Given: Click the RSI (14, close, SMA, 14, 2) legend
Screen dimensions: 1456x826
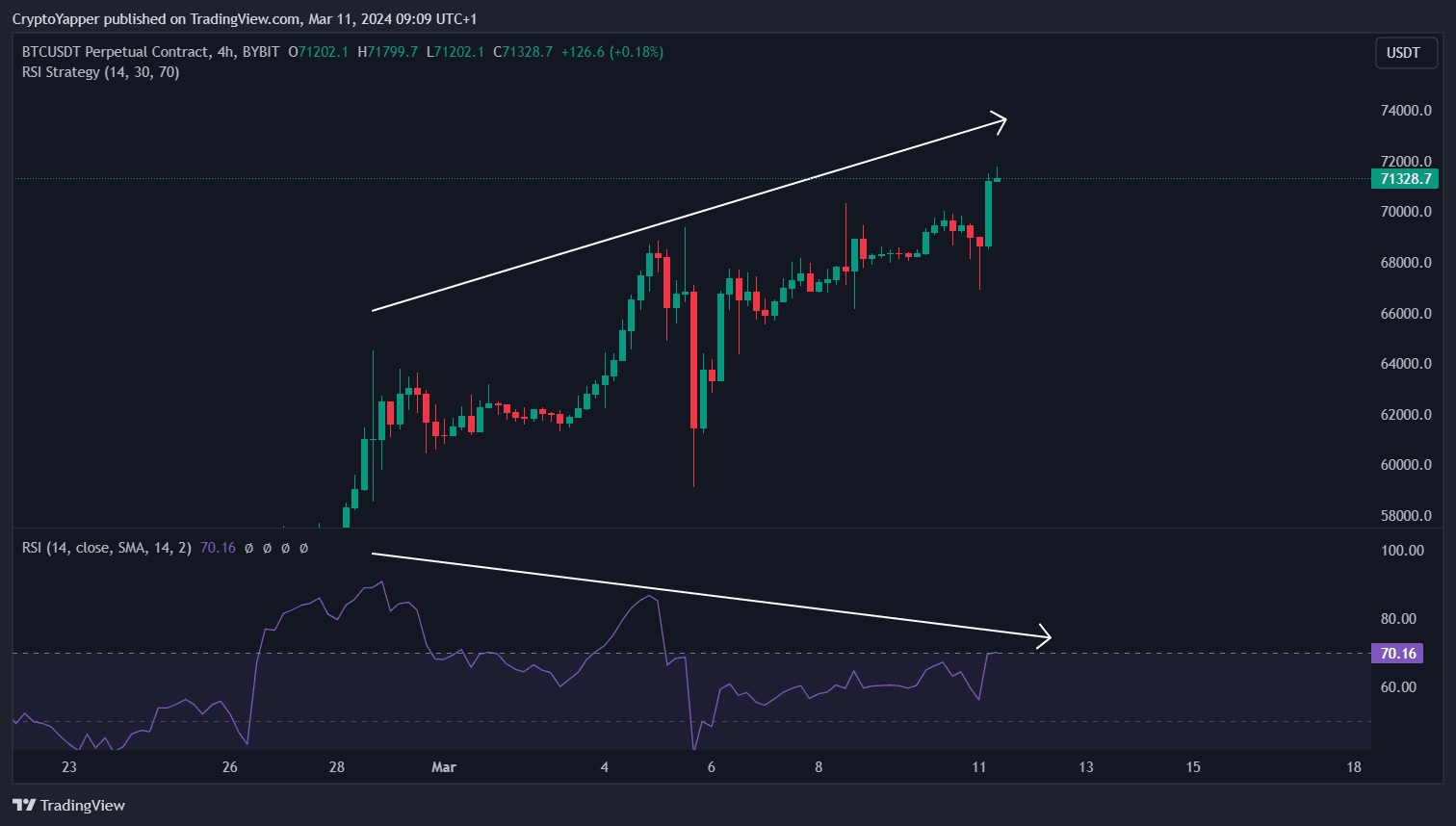Looking at the screenshot, I should click(107, 548).
